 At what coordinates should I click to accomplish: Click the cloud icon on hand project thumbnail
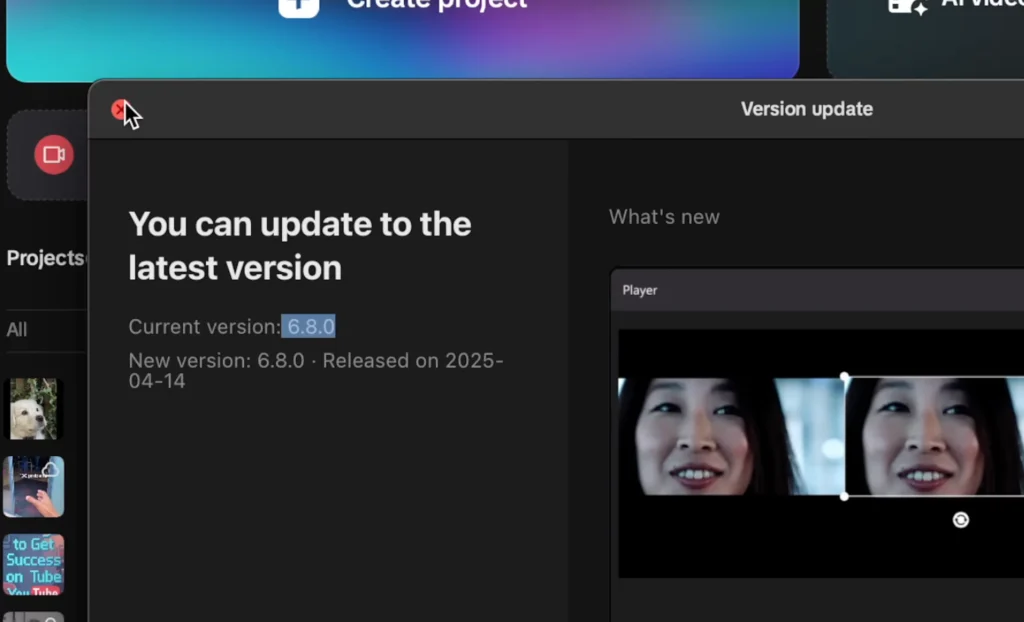pos(50,469)
